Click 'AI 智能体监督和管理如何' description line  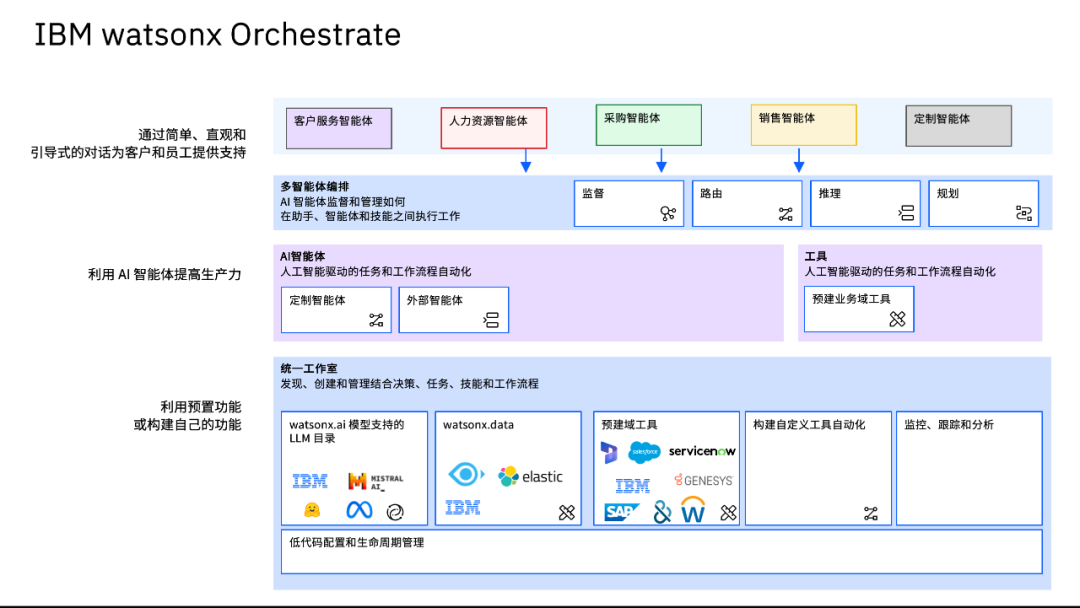[342, 202]
